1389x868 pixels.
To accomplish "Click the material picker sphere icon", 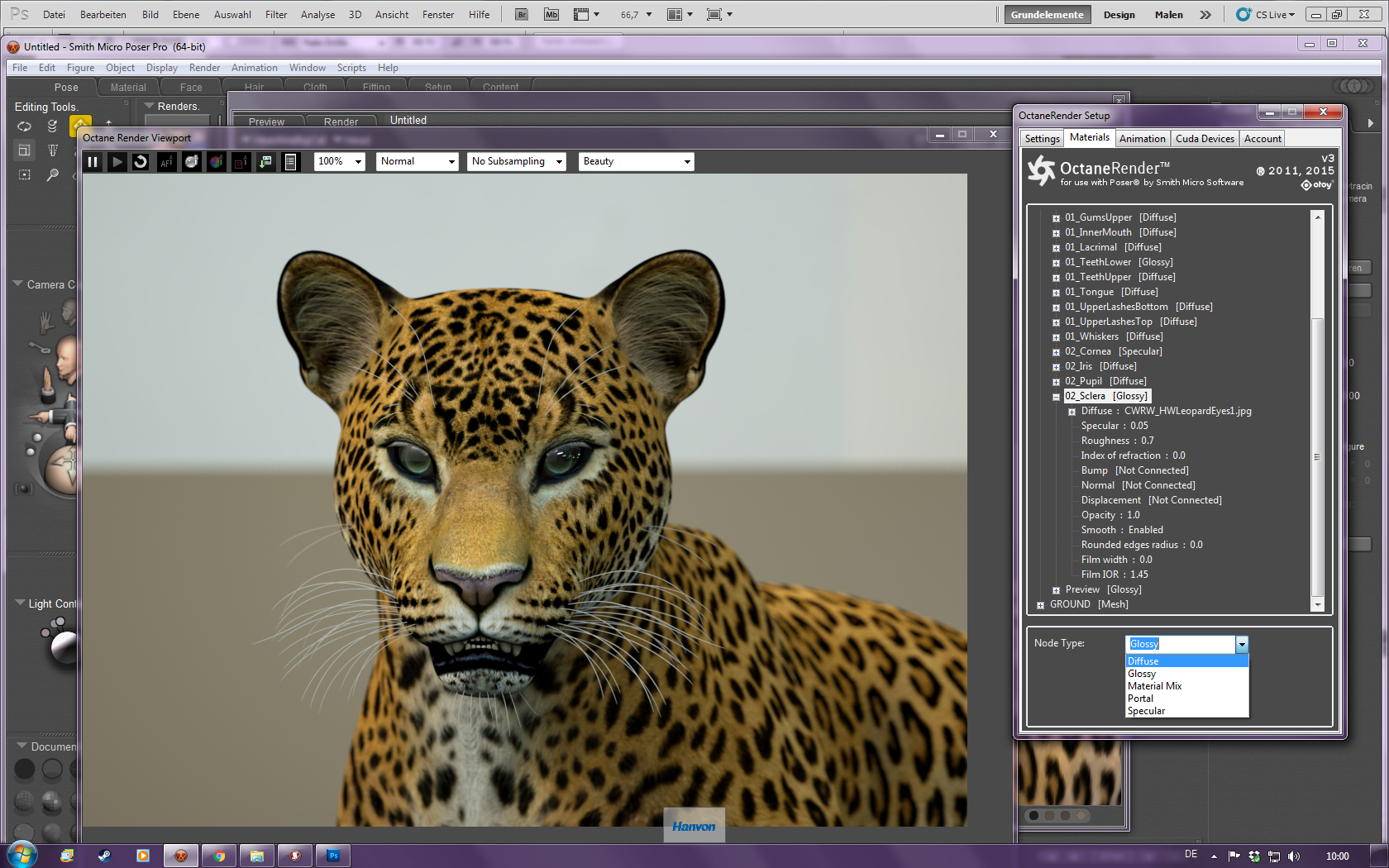I will (192, 162).
